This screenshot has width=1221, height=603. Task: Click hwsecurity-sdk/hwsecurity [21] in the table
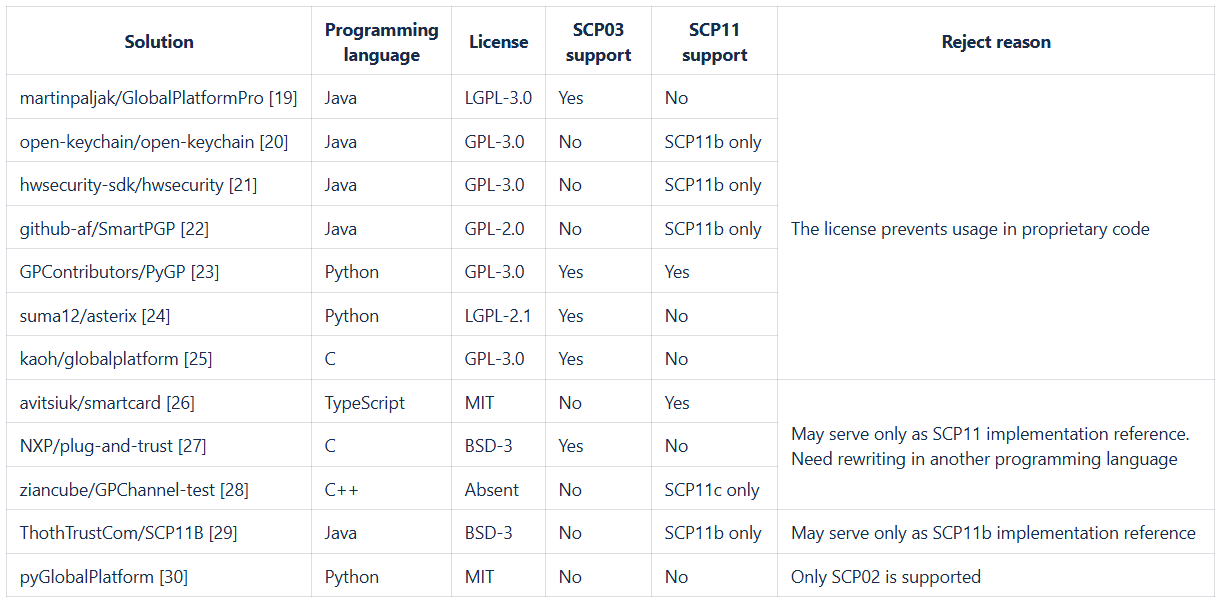coord(138,185)
